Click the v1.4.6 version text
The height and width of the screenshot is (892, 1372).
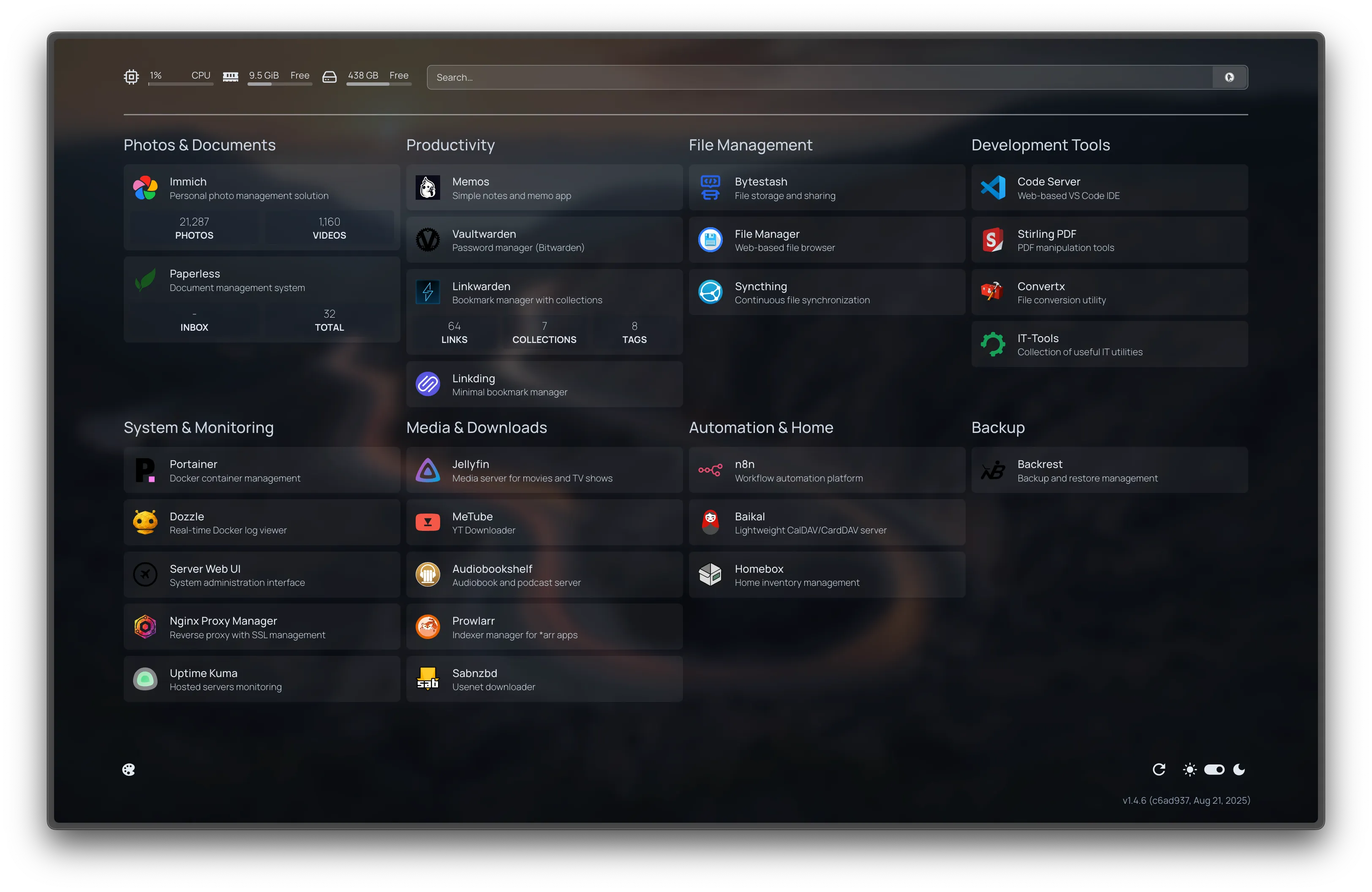[x=1186, y=800]
